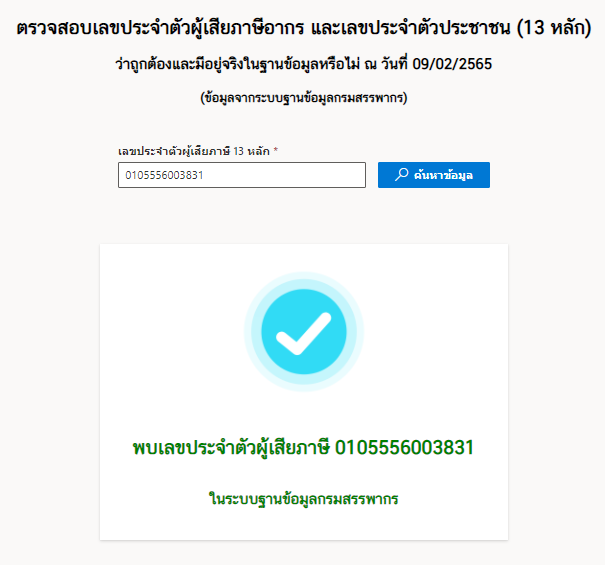Click the entered number 0105556003831 in the textbox

pos(164,175)
